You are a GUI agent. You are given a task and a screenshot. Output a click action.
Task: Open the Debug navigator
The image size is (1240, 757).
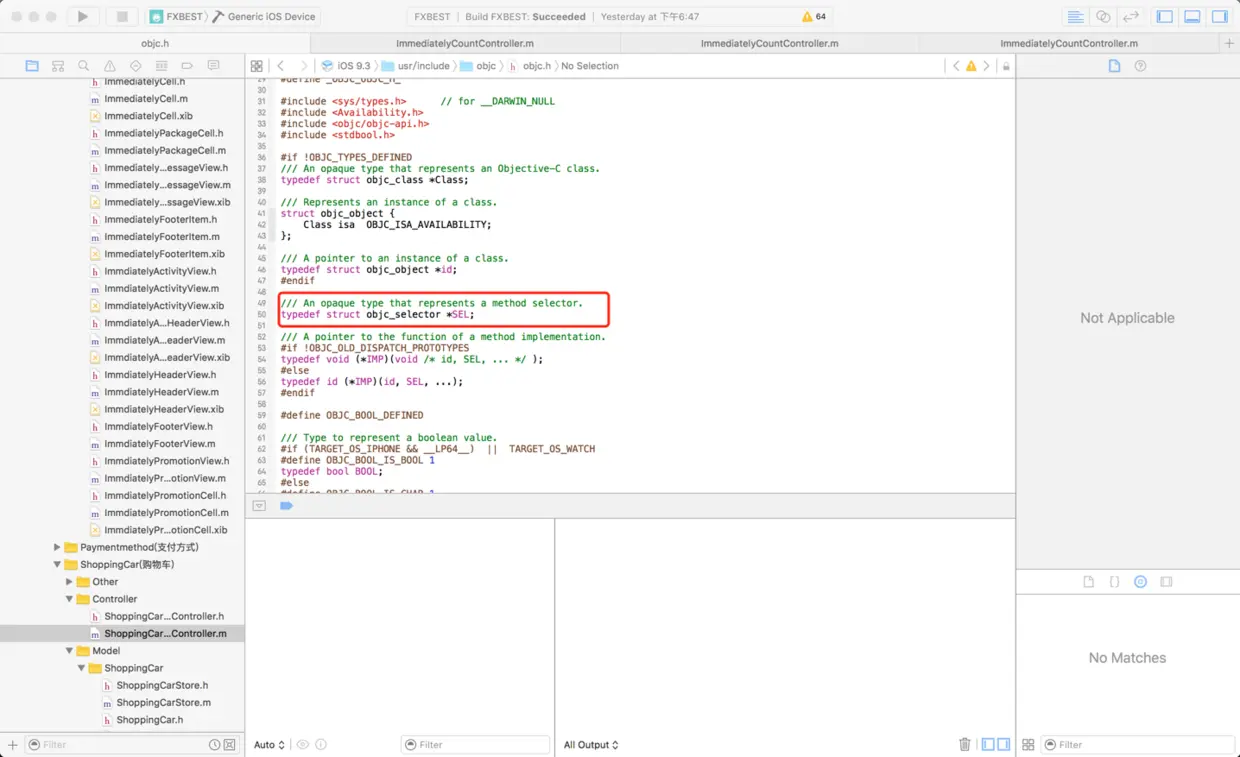162,66
